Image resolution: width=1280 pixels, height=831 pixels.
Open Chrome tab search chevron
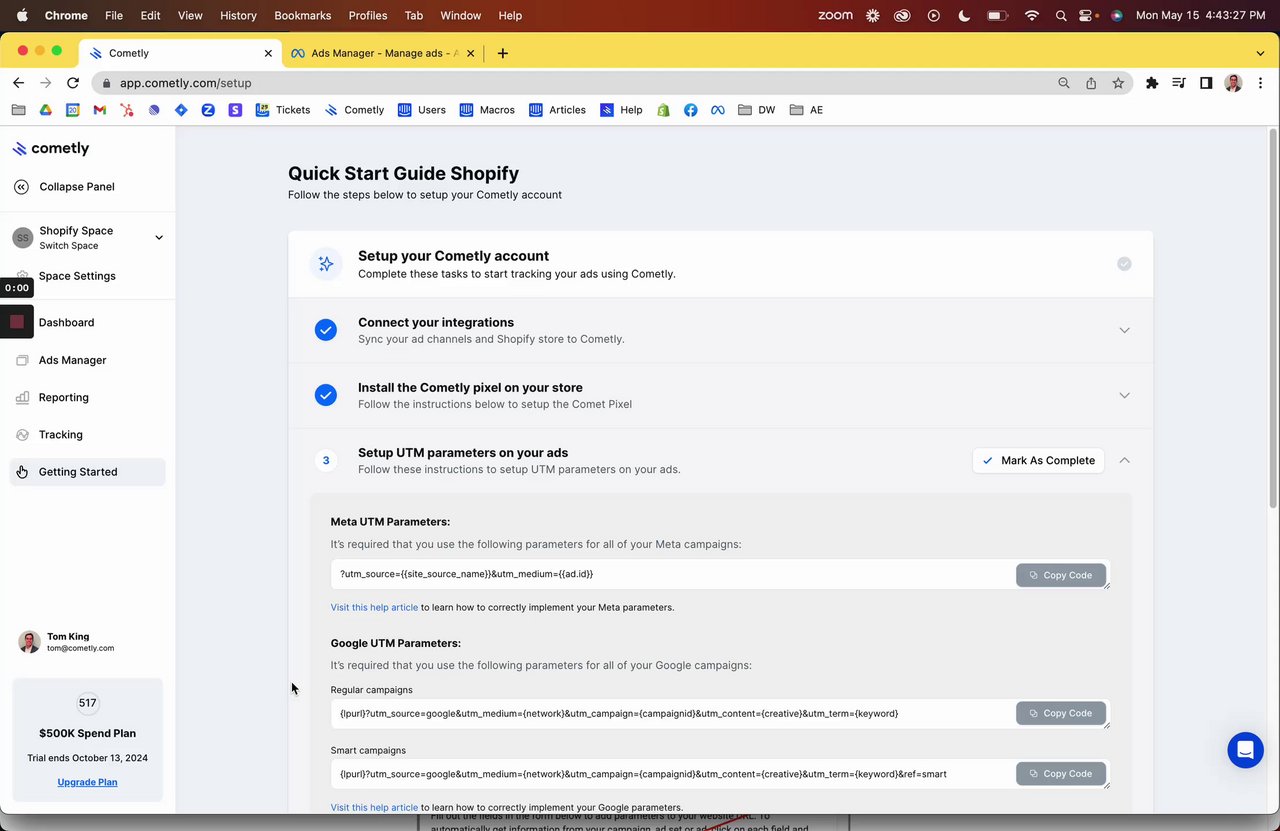pos(1260,53)
